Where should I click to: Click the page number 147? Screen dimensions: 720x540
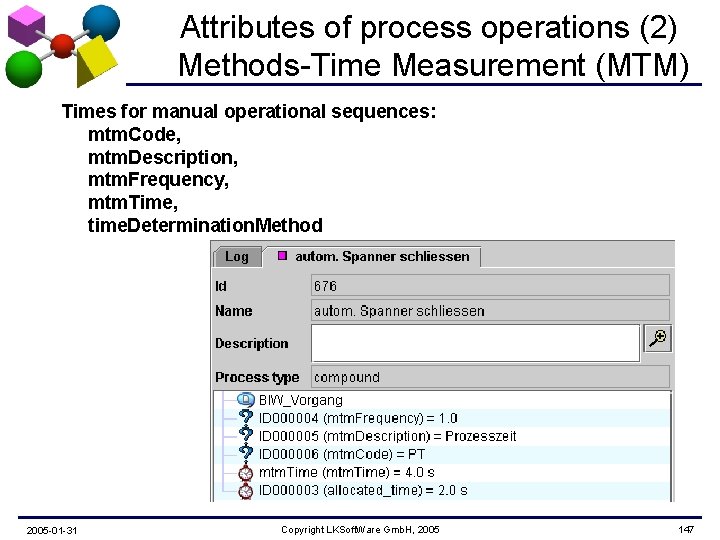(x=686, y=529)
